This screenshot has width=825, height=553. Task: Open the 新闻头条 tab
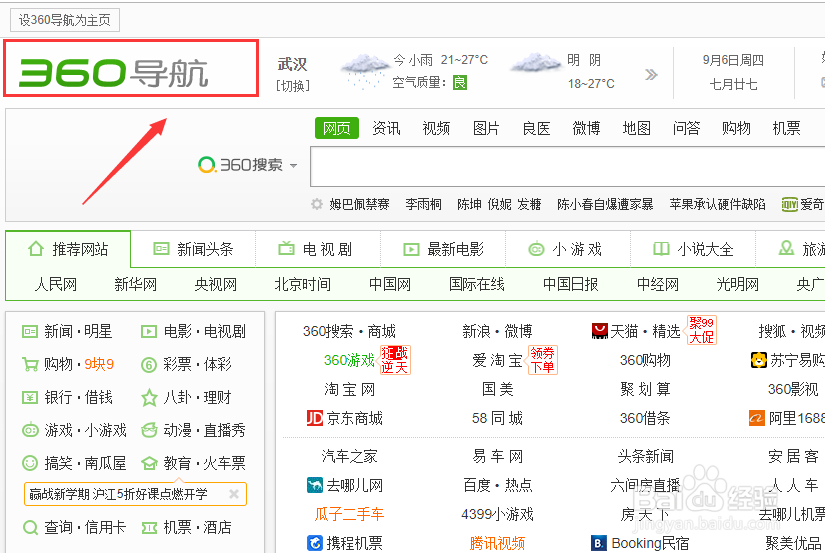pos(193,249)
